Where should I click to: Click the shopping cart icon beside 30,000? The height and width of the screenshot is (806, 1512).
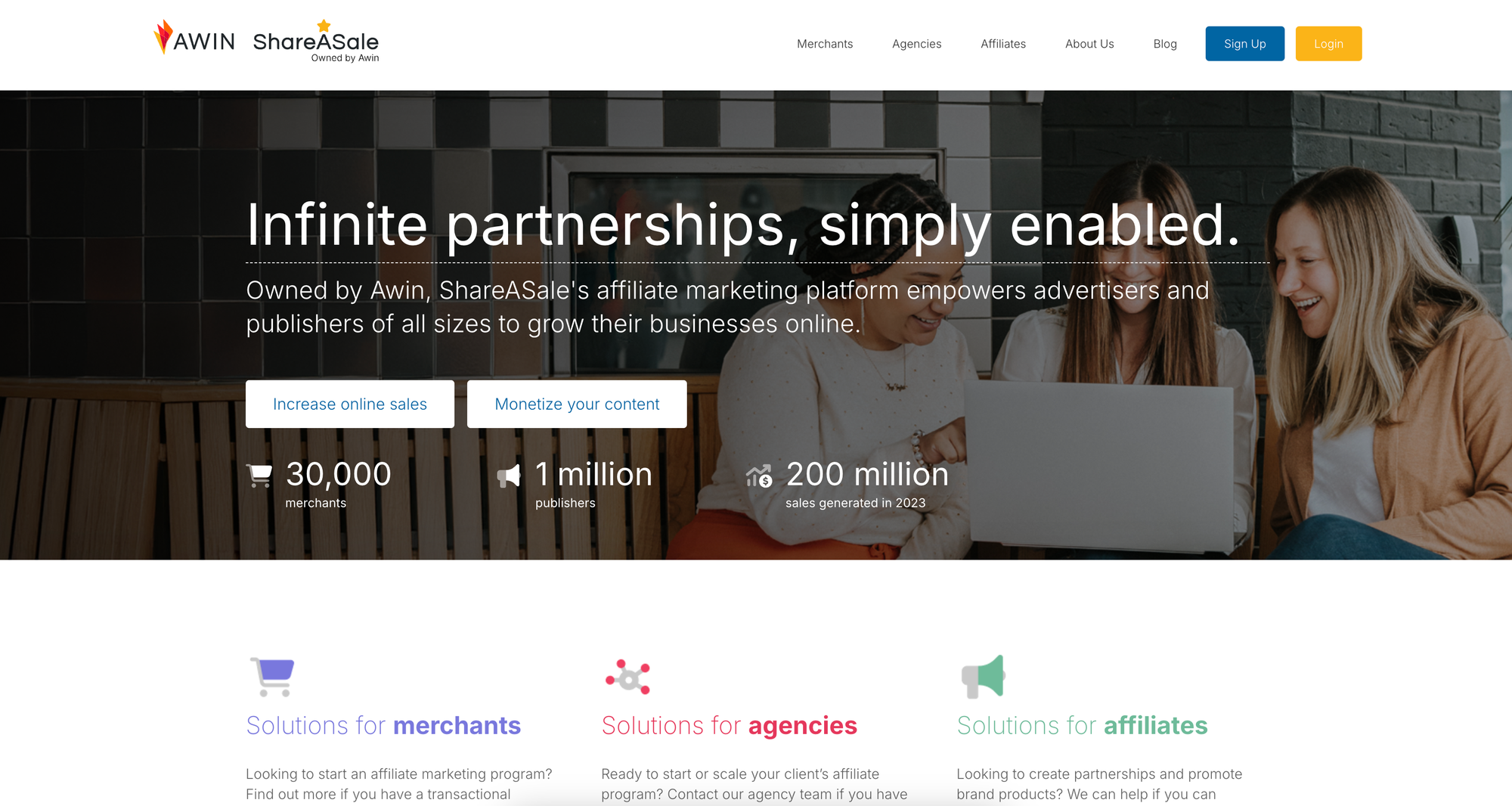coord(259,476)
